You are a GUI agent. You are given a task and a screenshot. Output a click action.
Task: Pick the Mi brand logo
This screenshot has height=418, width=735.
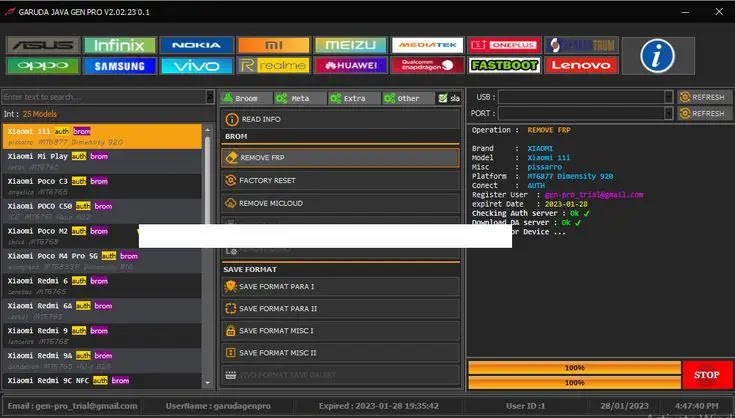coord(274,45)
